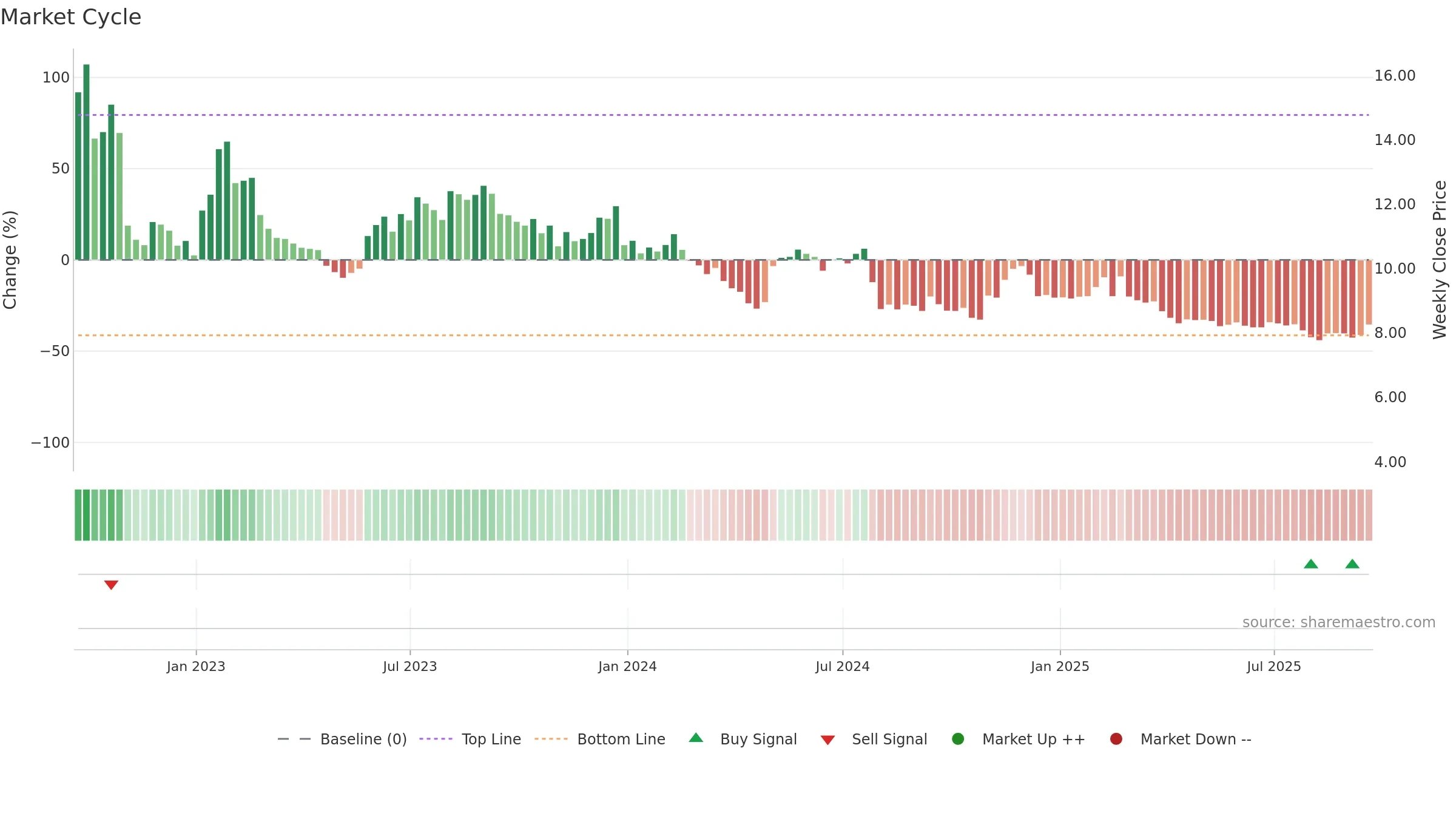This screenshot has height=819, width=1456.
Task: Click the 8.00 price tick label
Action: [x=1390, y=333]
